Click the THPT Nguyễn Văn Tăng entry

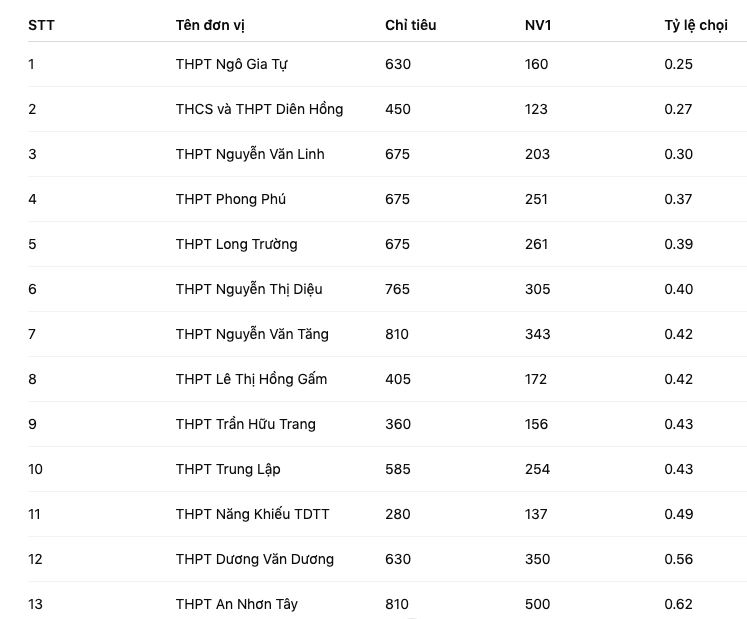252,334
